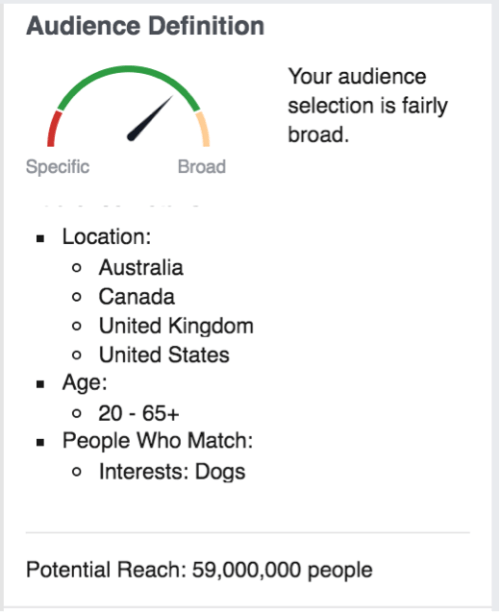This screenshot has height=612, width=500.
Task: Click the orange Broad segment of gauge
Action: pyautogui.click(x=203, y=129)
